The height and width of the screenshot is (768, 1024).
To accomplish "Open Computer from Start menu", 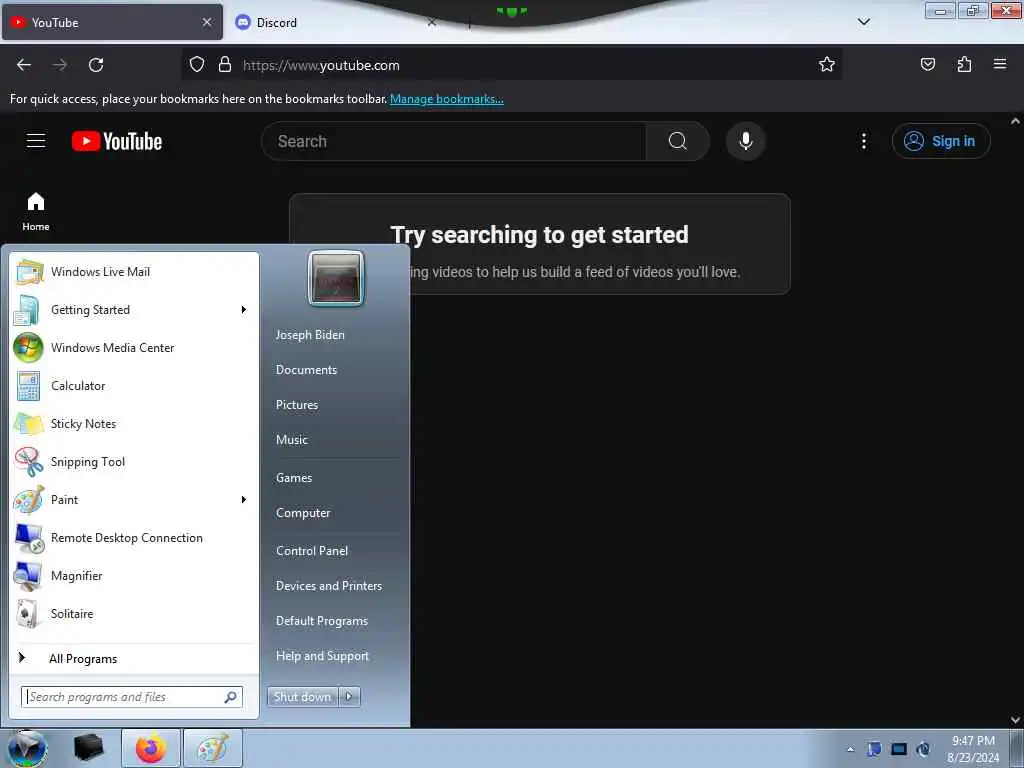I will click(303, 513).
